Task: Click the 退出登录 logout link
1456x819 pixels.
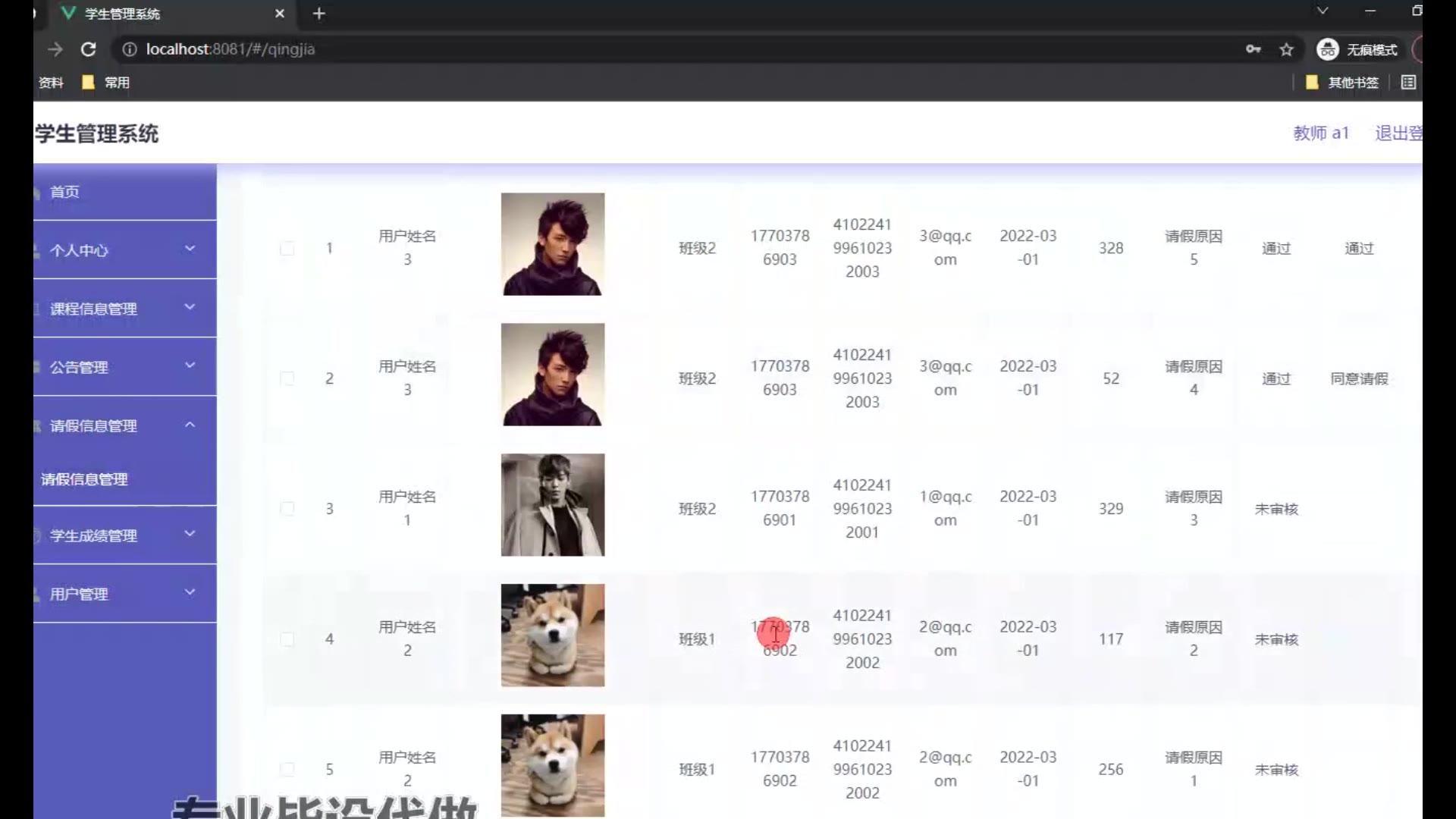Action: 1398,133
